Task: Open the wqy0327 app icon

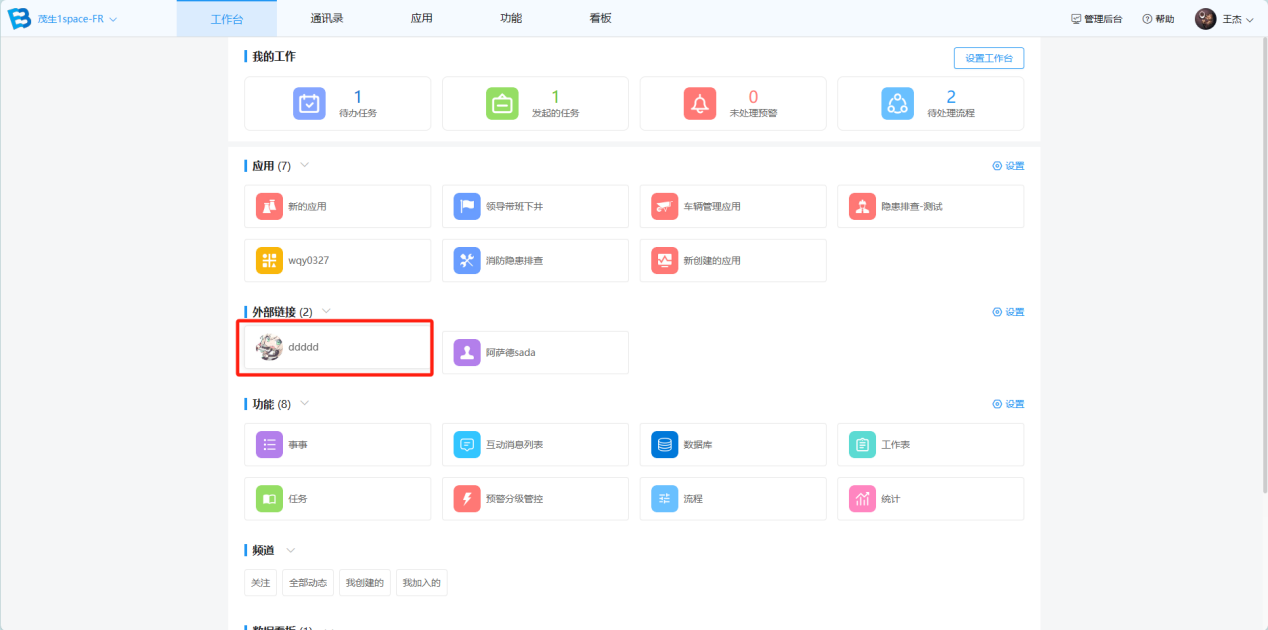Action: click(x=269, y=260)
